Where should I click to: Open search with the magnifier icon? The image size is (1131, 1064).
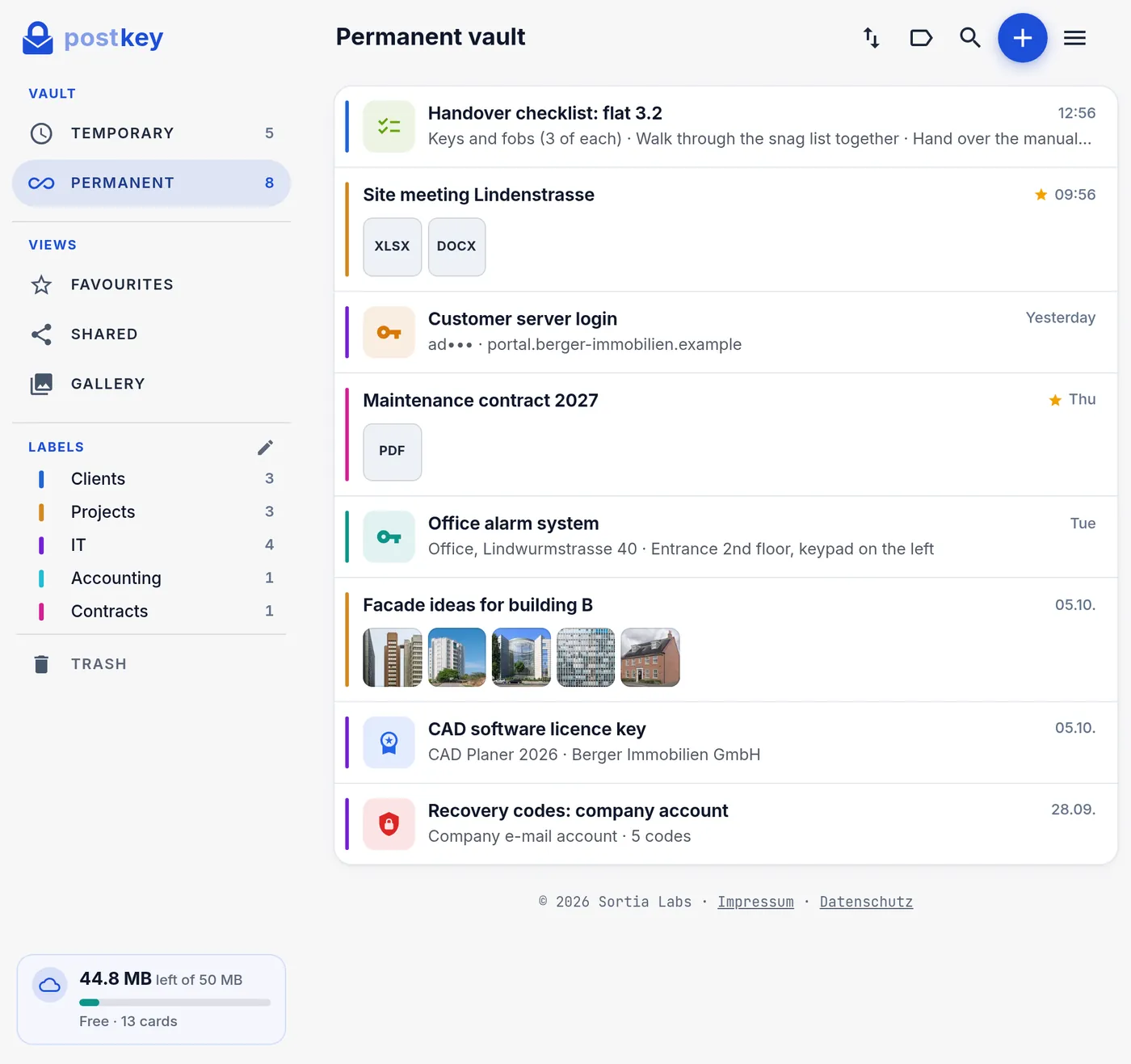(x=970, y=38)
